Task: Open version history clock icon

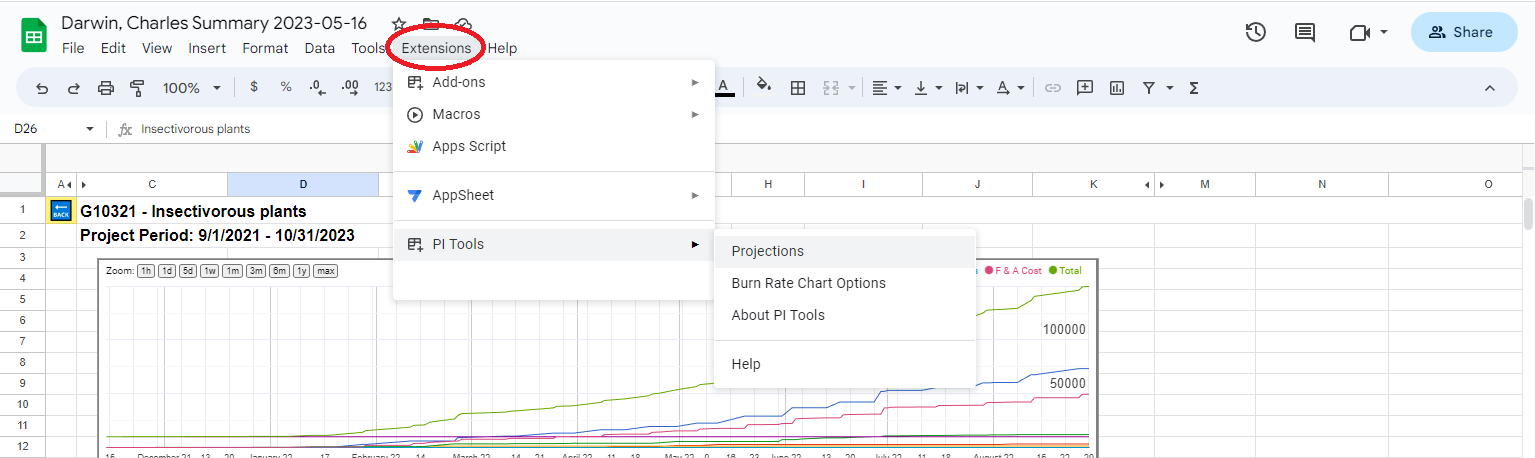Action: click(1256, 32)
